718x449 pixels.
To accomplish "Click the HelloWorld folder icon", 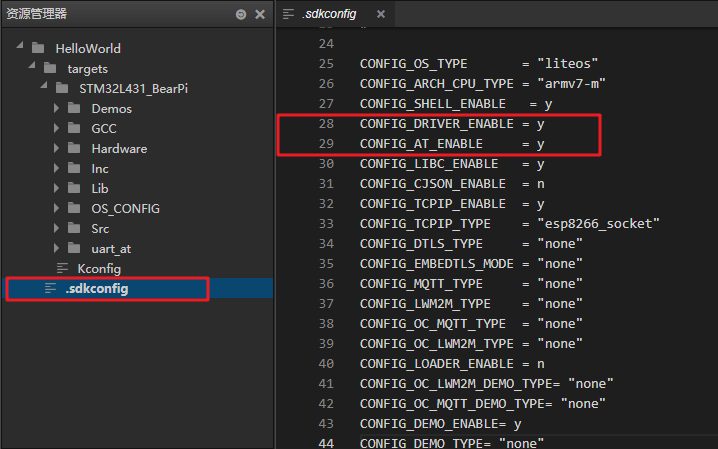I will tap(38, 48).
